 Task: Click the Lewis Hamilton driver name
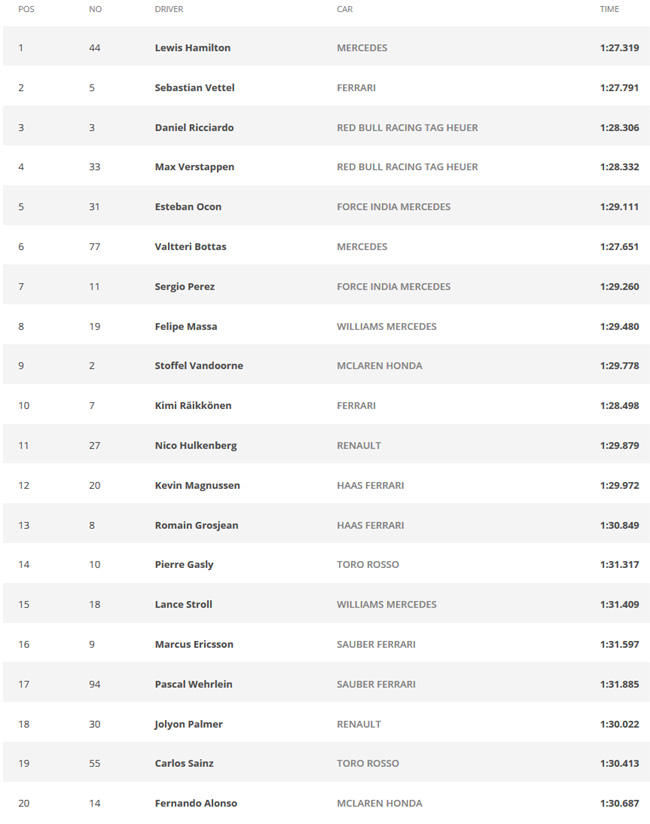192,48
